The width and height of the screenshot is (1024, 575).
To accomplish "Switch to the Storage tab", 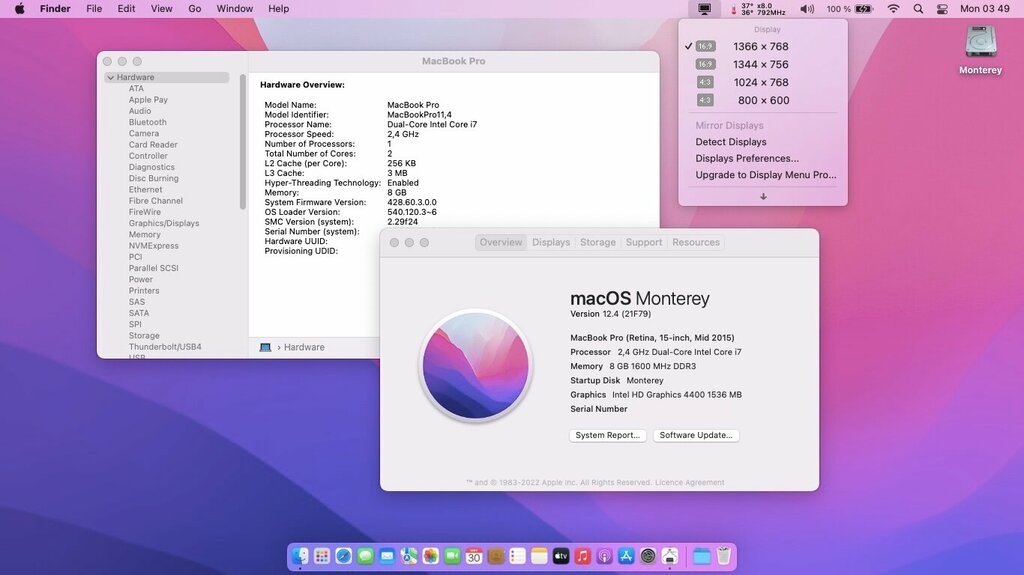I will 598,242.
